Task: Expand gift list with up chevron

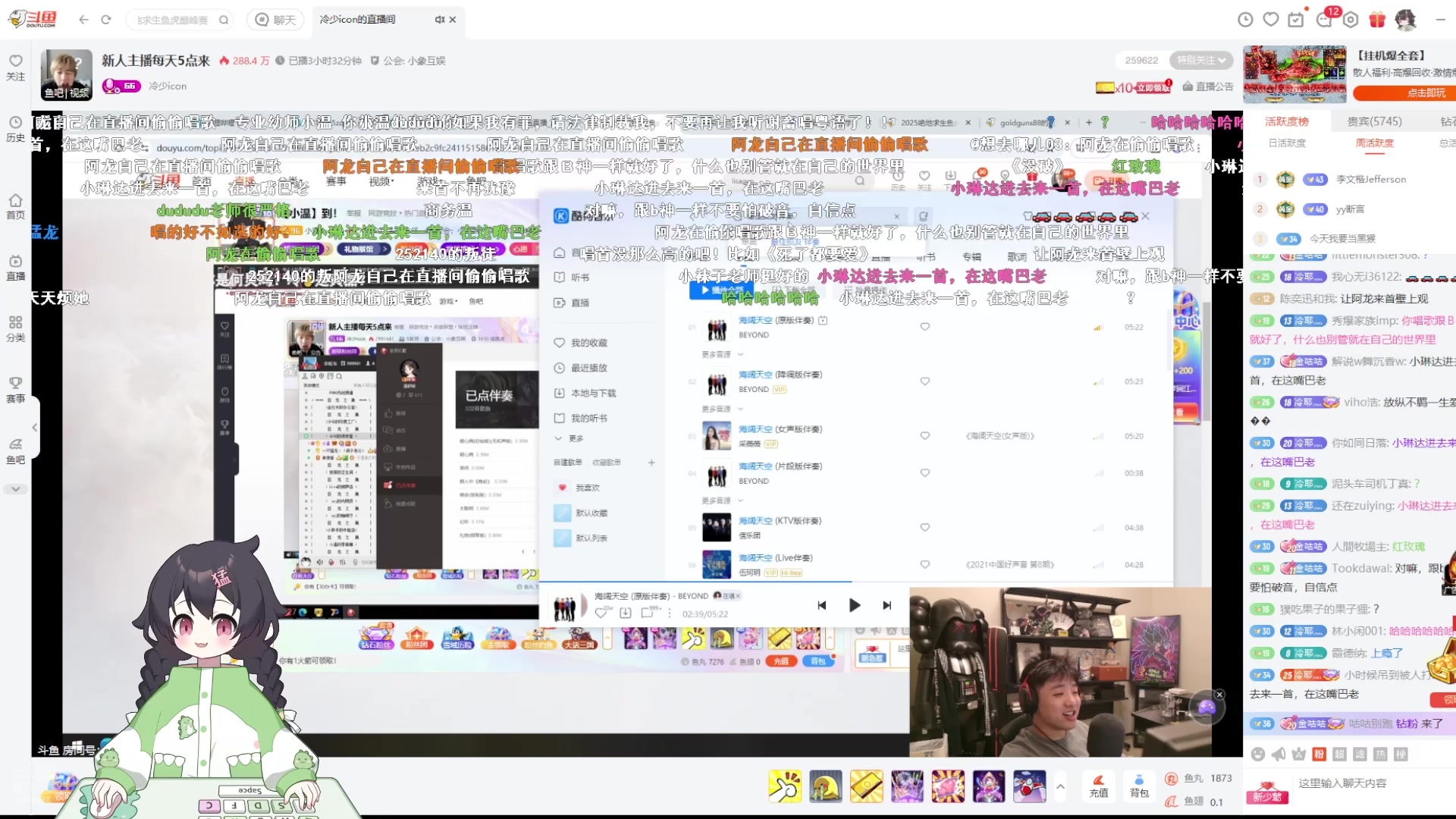Action: (x=1060, y=786)
